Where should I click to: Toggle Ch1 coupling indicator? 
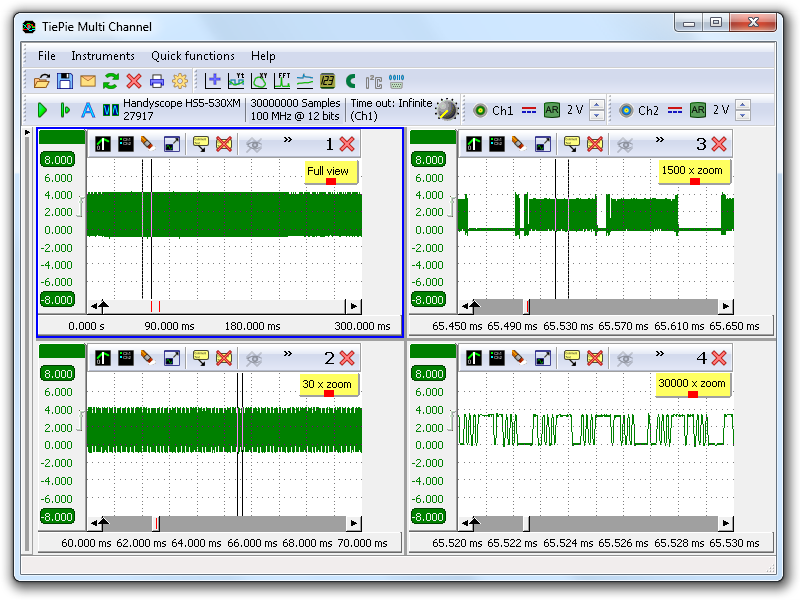point(529,110)
